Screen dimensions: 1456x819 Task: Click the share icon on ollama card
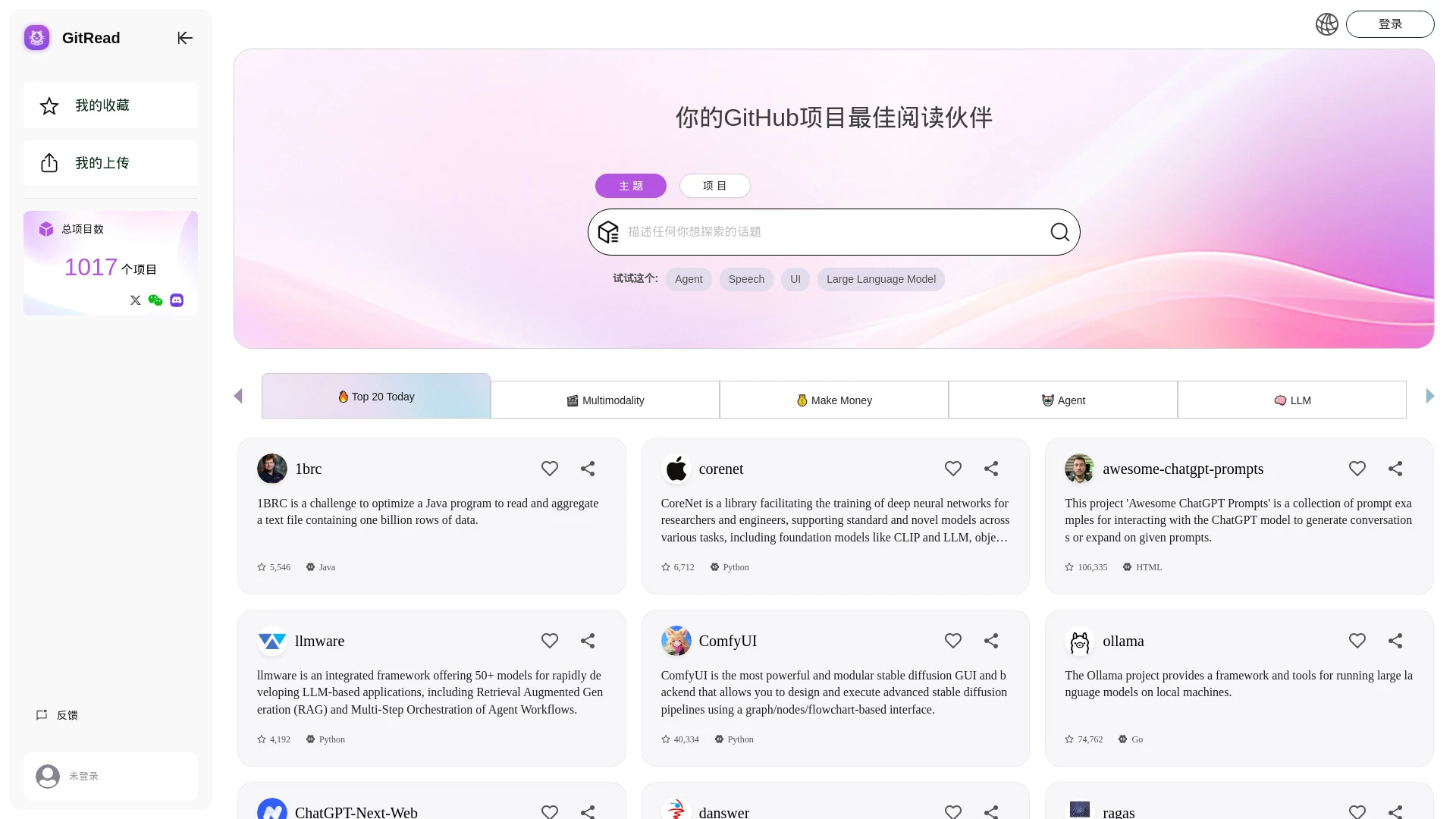pos(1395,640)
